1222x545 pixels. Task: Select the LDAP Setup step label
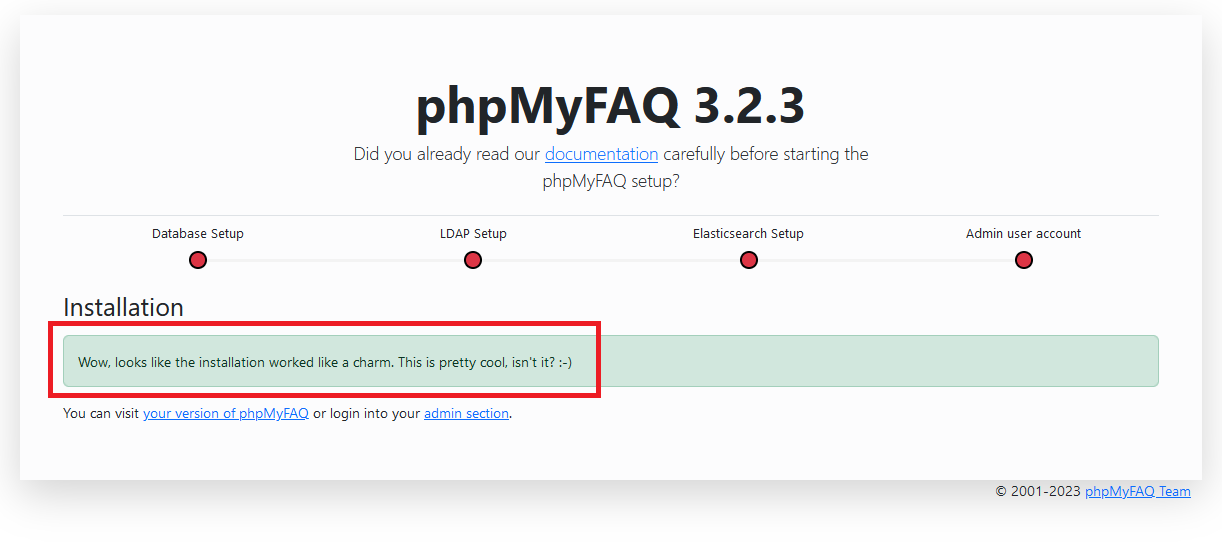[x=473, y=233]
